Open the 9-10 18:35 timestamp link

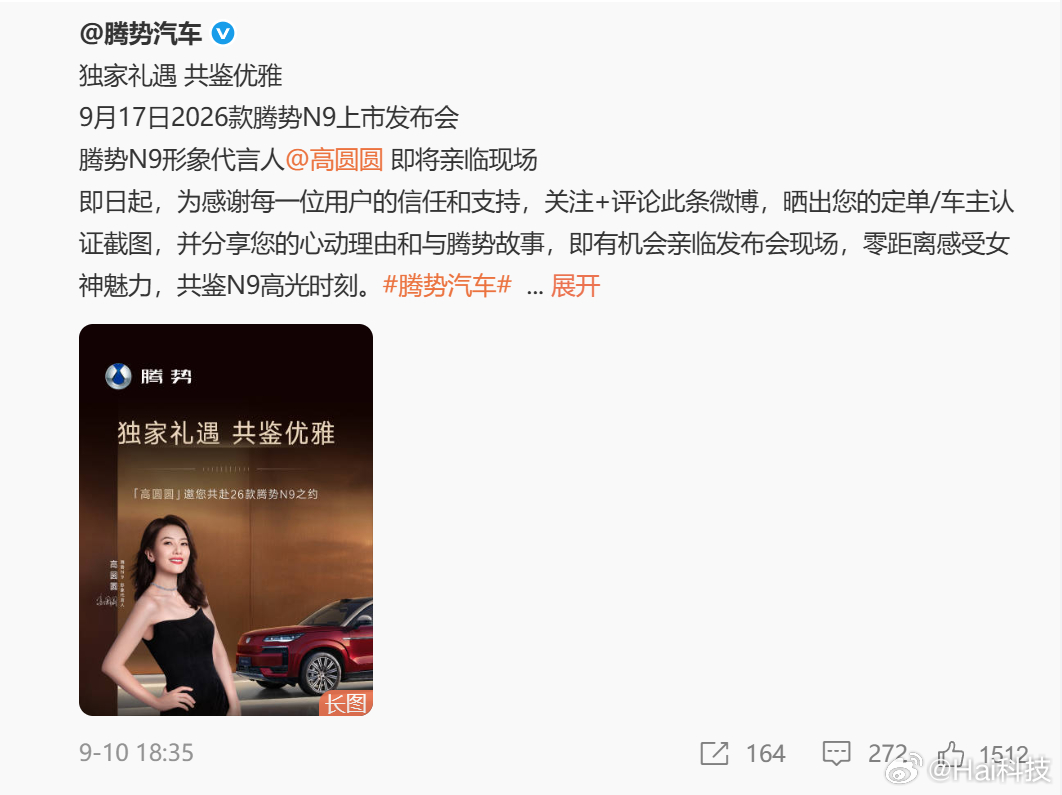pos(136,753)
